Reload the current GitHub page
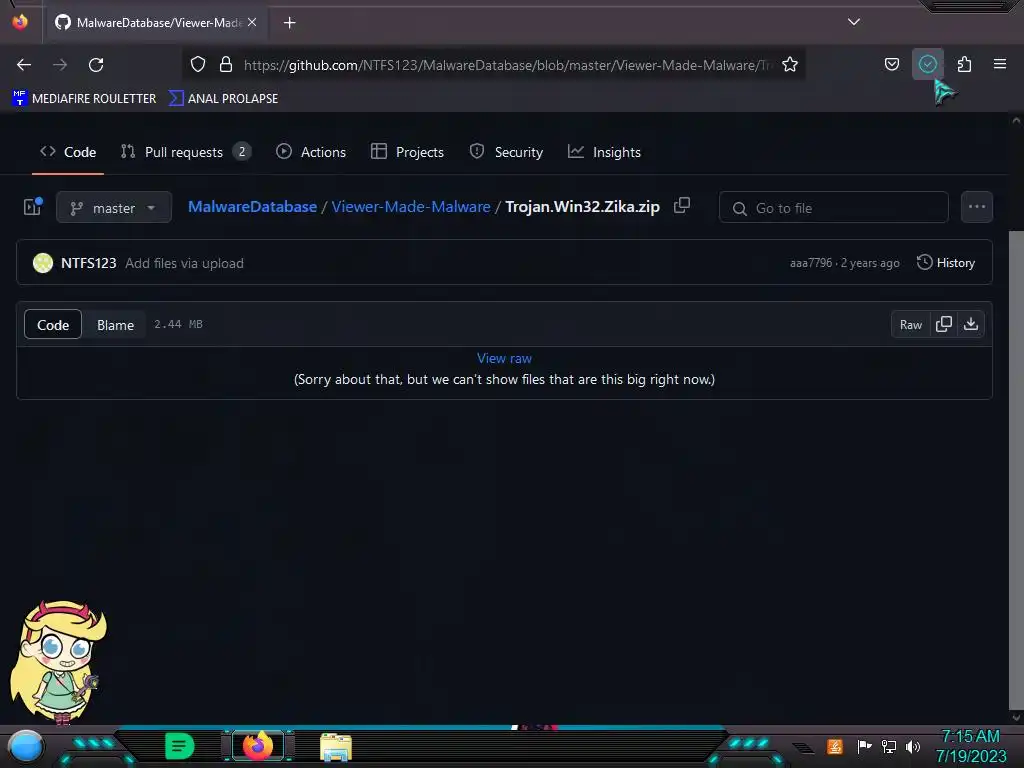Viewport: 1024px width, 768px height. point(96,65)
